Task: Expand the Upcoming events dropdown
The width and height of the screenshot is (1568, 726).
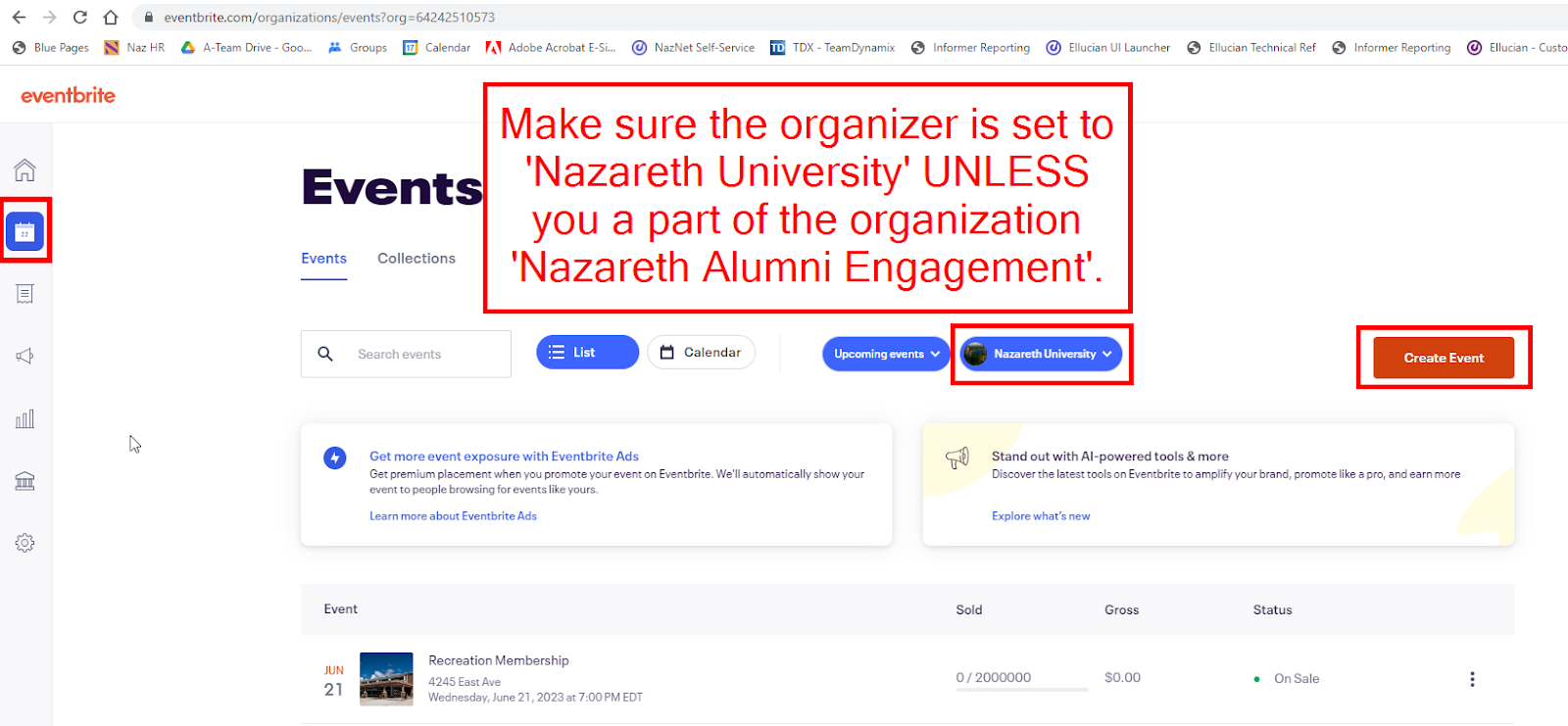Action: tap(886, 354)
